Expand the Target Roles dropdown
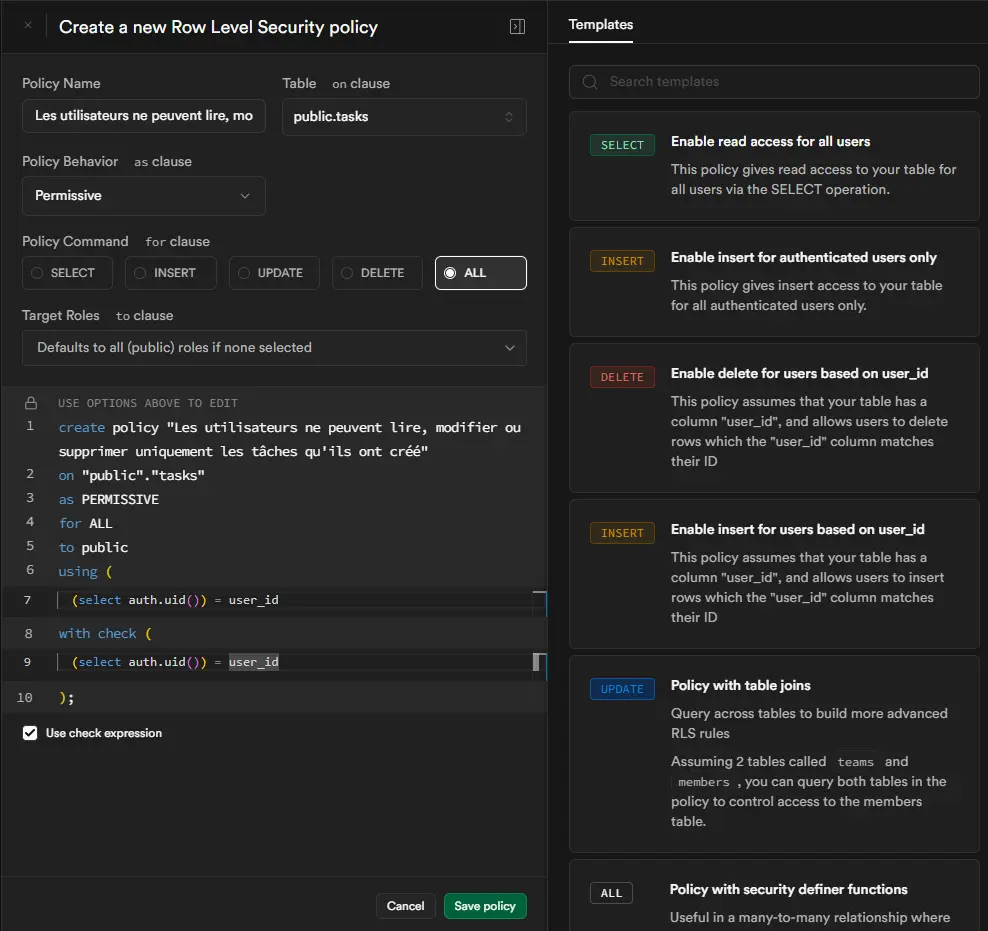 click(x=274, y=348)
